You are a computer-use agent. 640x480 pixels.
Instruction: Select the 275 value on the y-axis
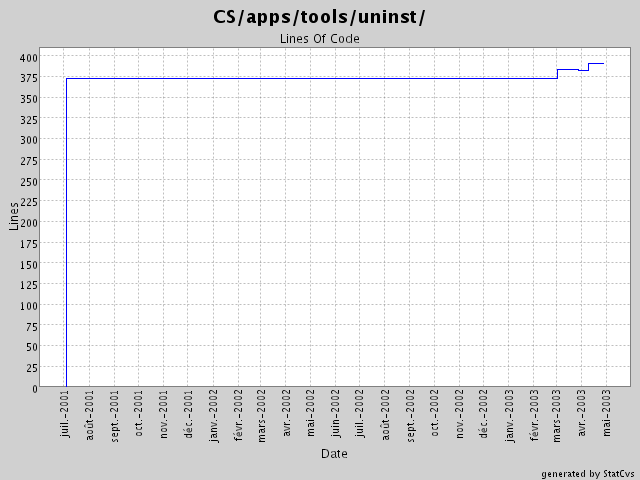click(x=29, y=161)
